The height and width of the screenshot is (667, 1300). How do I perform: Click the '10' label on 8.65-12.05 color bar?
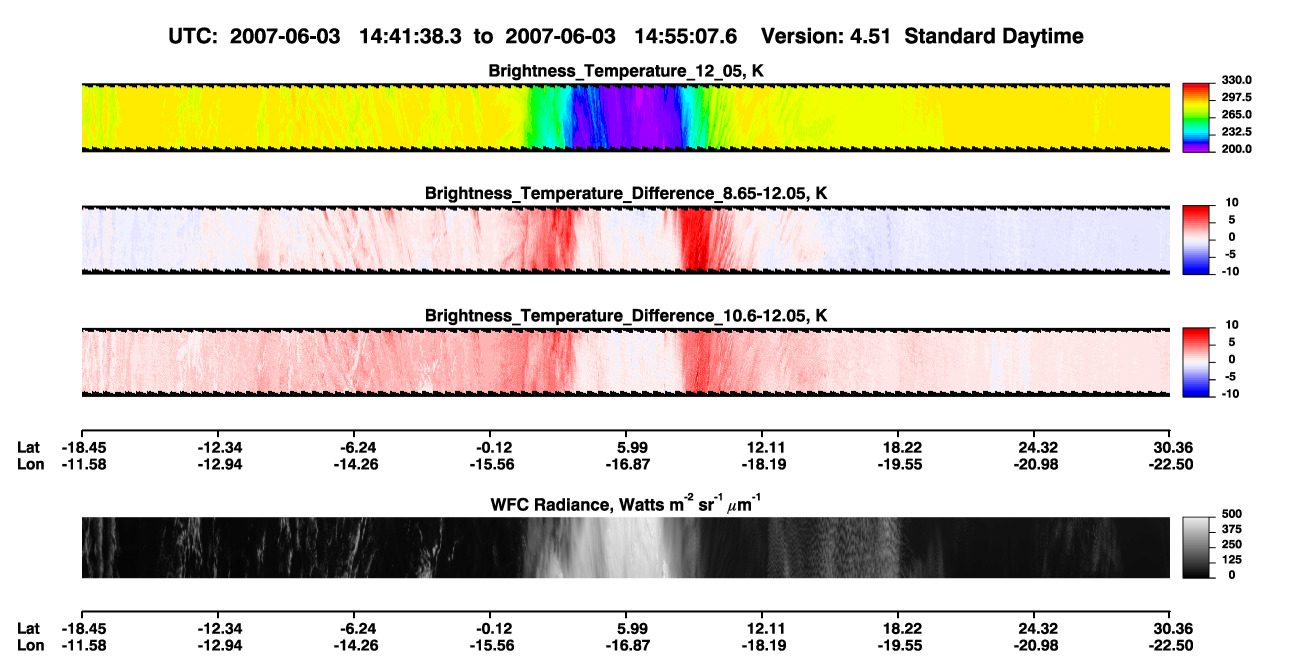1234,203
